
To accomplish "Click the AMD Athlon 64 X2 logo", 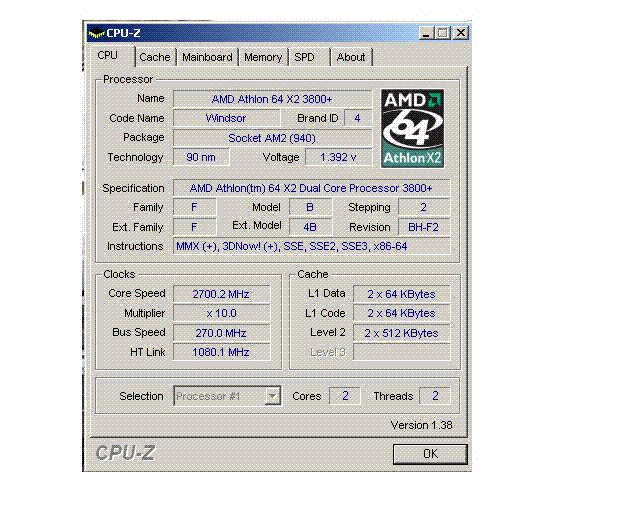I will (x=412, y=129).
